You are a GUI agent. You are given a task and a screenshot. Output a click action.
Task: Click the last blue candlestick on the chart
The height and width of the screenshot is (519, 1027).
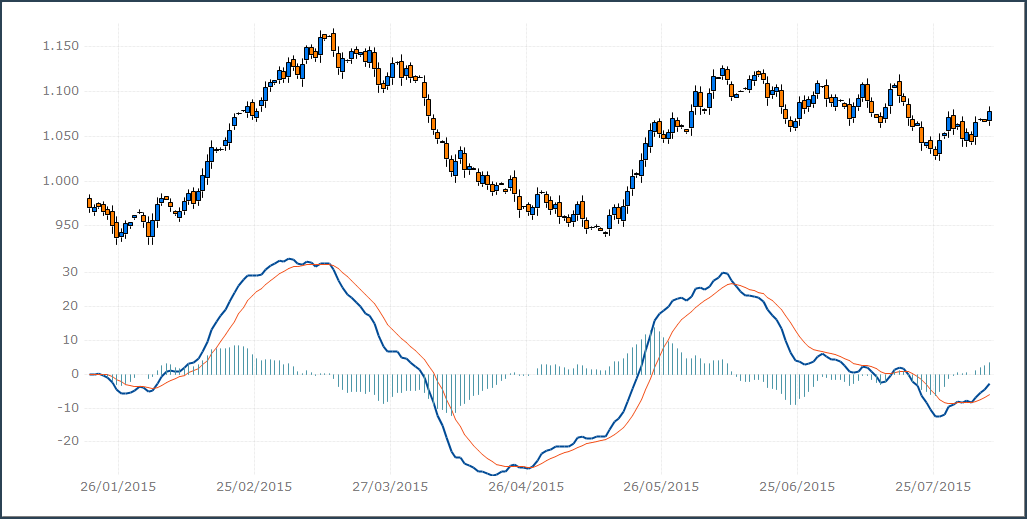point(989,115)
